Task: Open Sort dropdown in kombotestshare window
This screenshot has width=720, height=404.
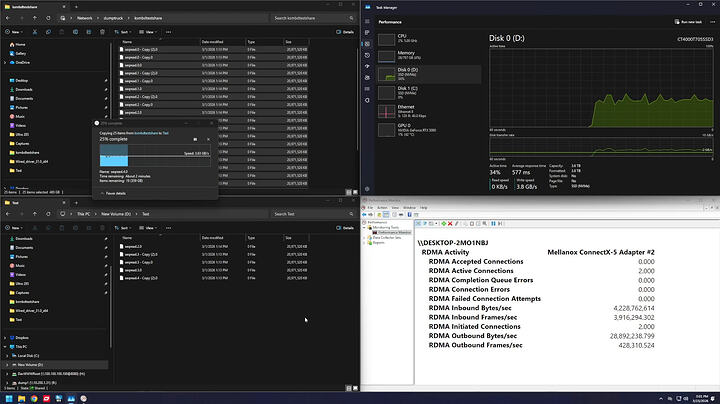Action: click(x=122, y=32)
